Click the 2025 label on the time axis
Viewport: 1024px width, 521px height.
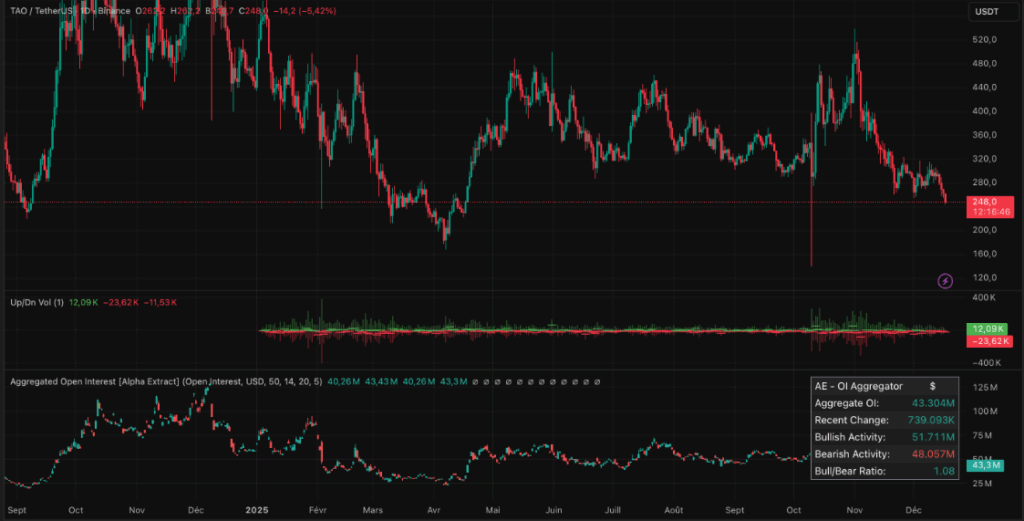coord(257,510)
